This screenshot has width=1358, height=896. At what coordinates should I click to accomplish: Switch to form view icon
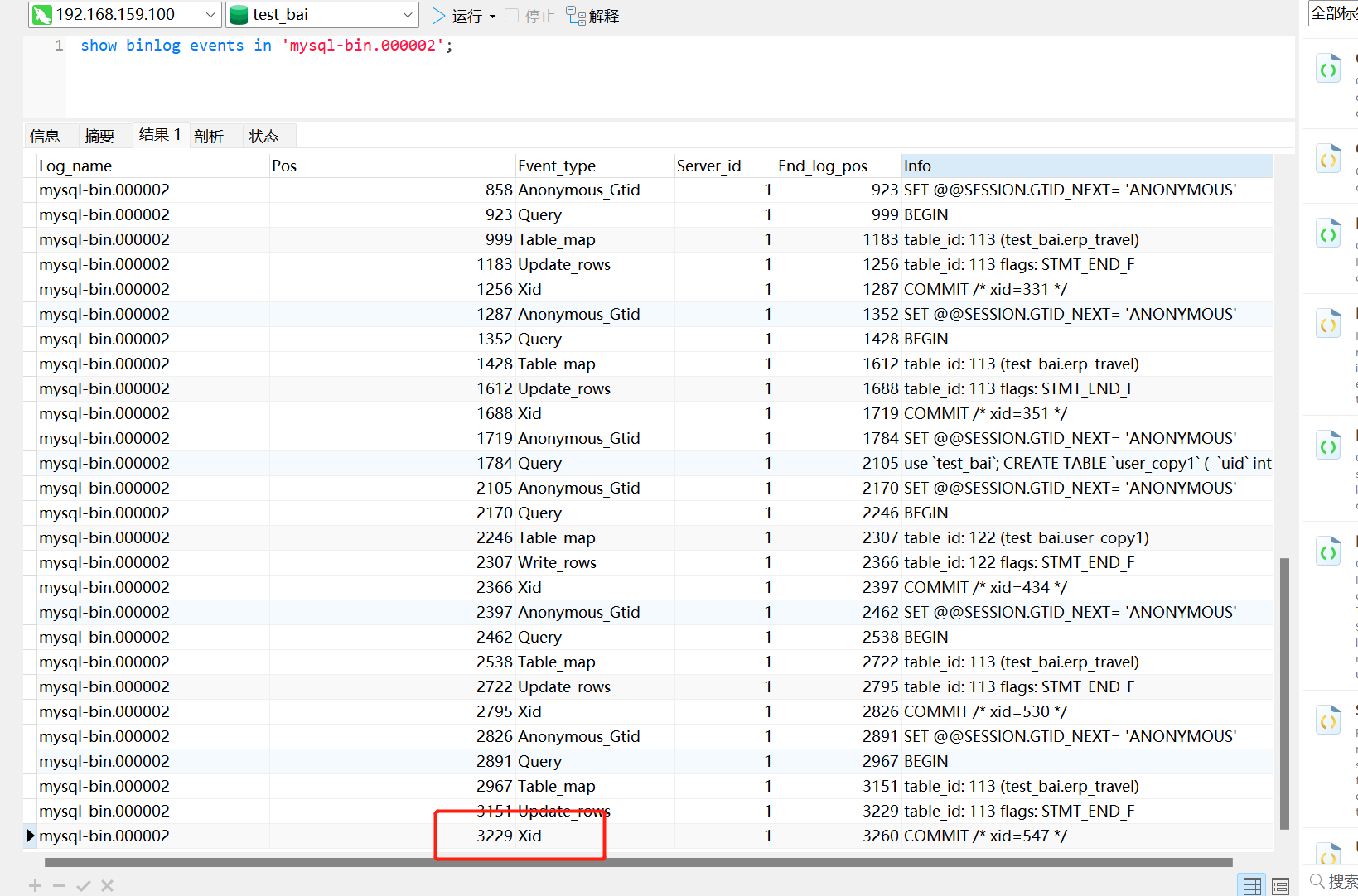[x=1280, y=885]
